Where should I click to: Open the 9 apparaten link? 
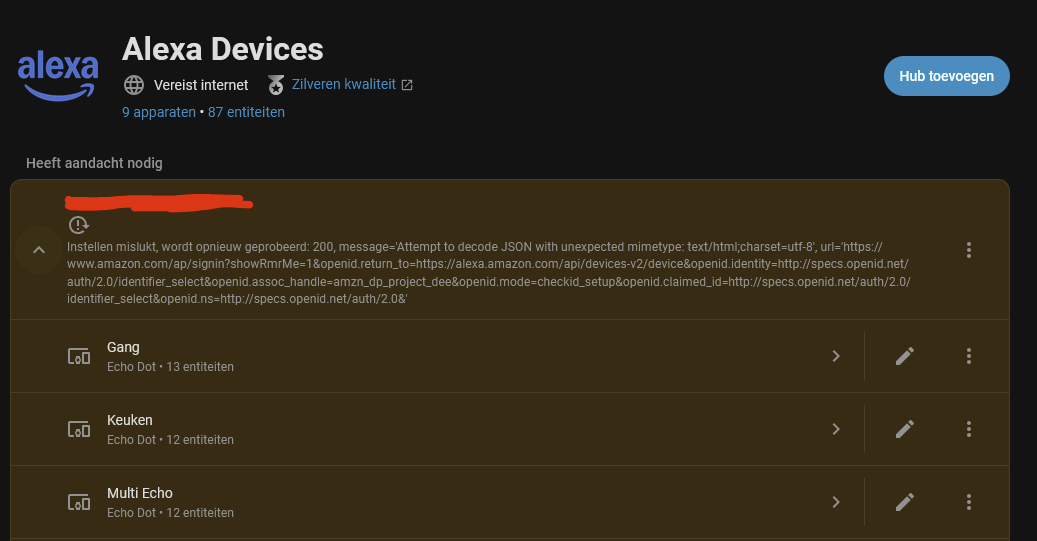coord(159,112)
